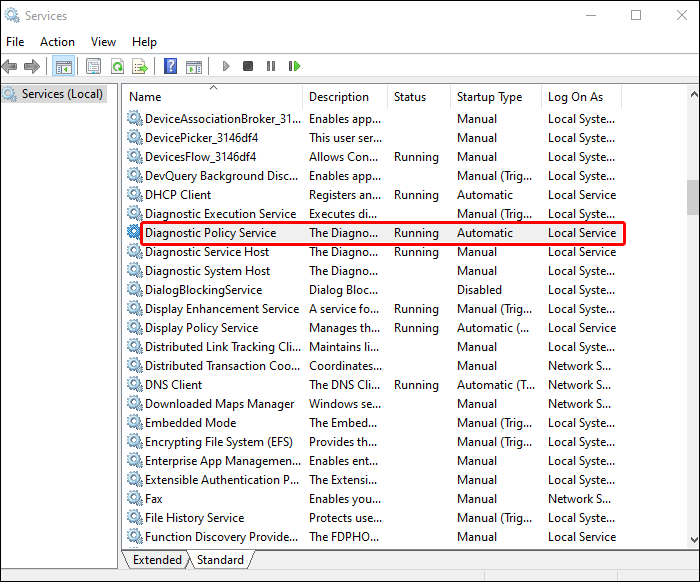
Task: Click Running status of DHCP Client
Action: (x=416, y=195)
